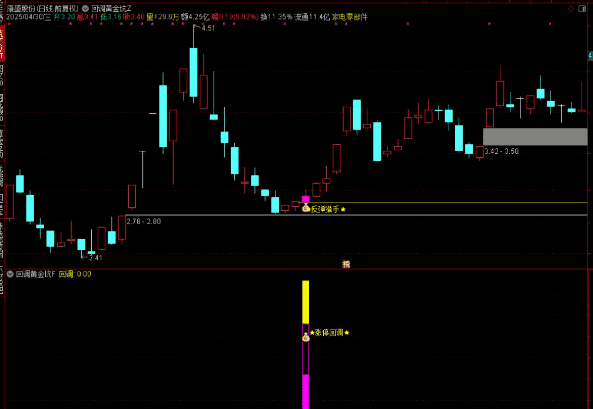The image size is (593, 409).
Task: Click the gray 3.42 - 3.58 gap zone
Action: click(x=535, y=137)
